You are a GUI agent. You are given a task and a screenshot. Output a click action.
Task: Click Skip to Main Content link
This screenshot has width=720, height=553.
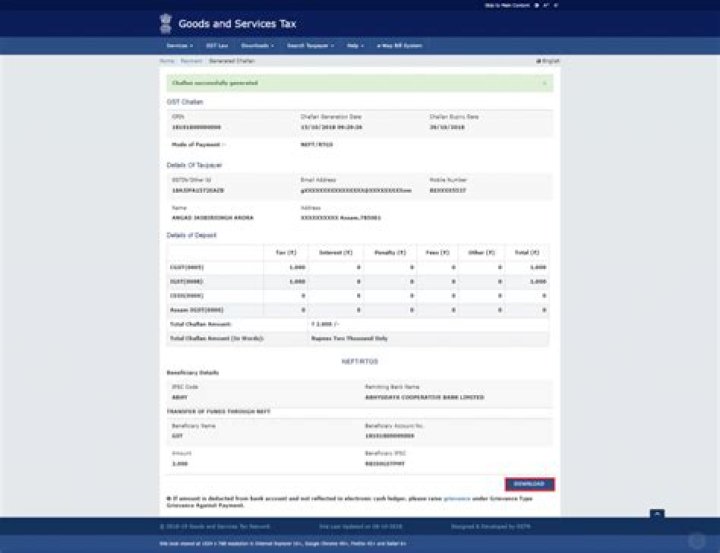coord(505,5)
